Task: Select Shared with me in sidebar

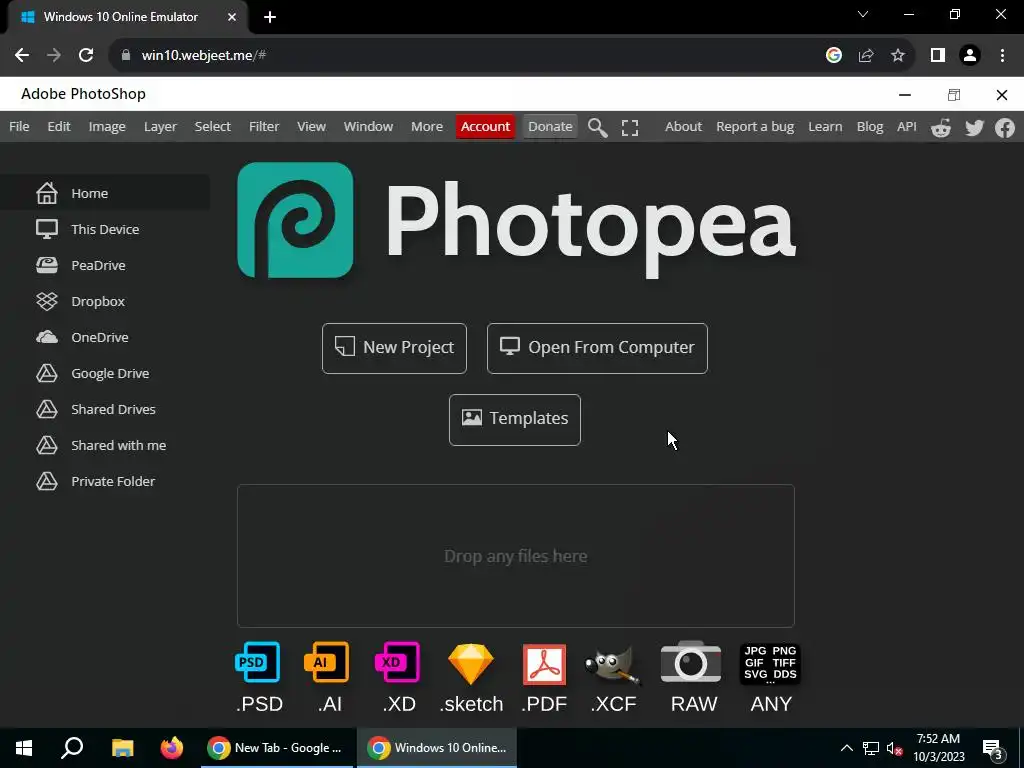Action: pos(105,445)
